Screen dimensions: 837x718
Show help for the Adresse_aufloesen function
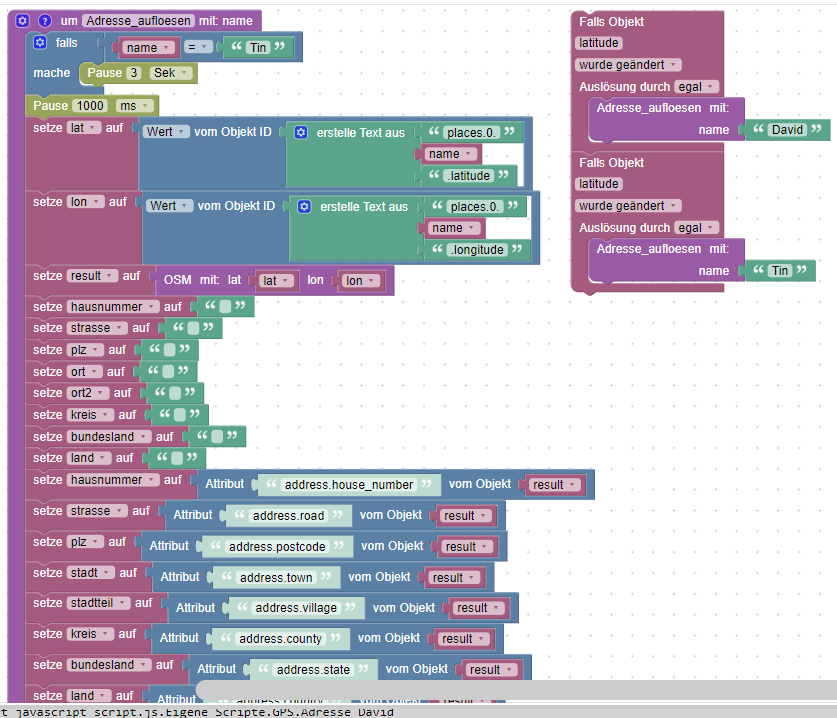pyautogui.click(x=45, y=21)
